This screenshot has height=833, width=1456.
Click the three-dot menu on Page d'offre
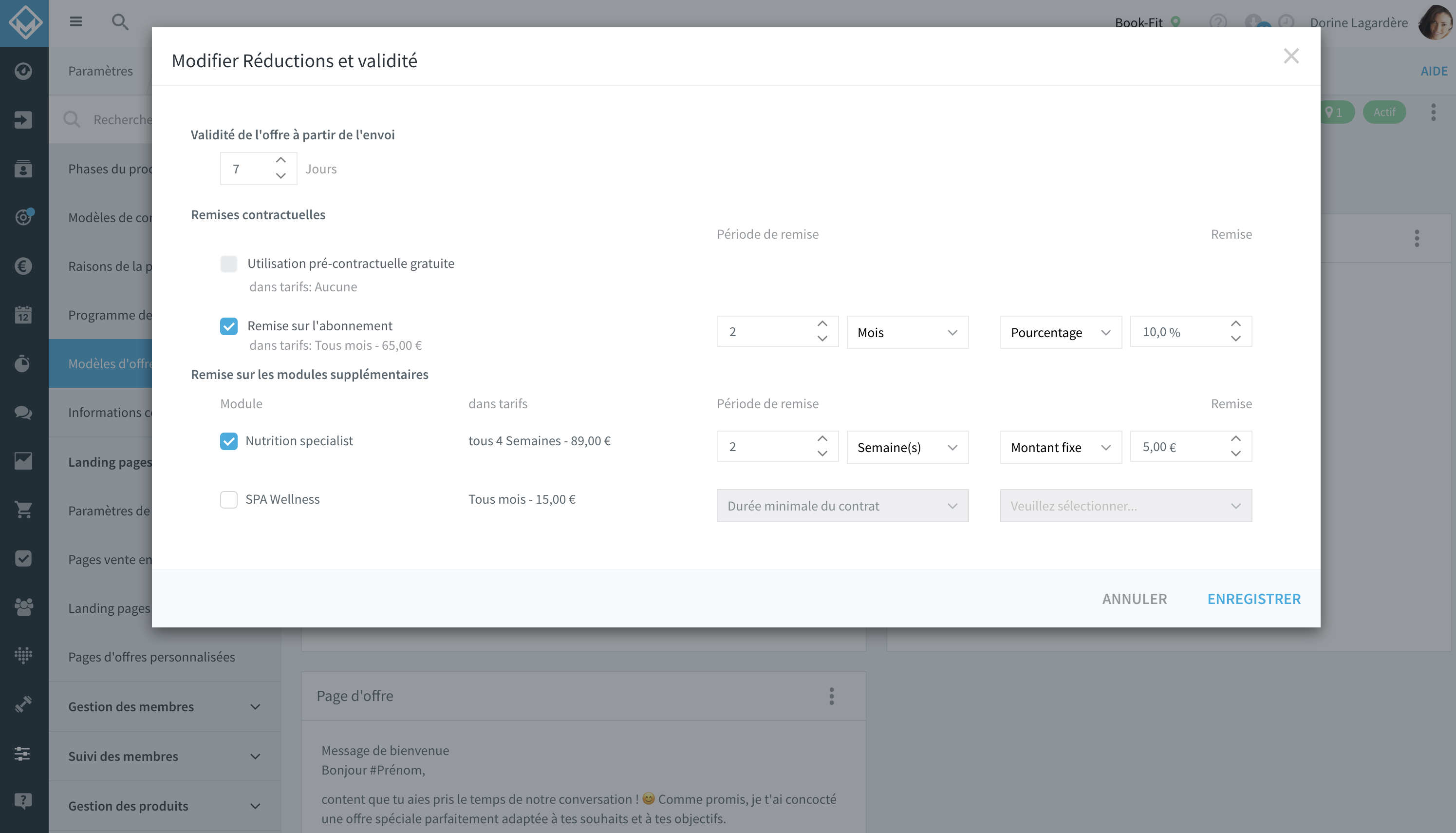832,696
